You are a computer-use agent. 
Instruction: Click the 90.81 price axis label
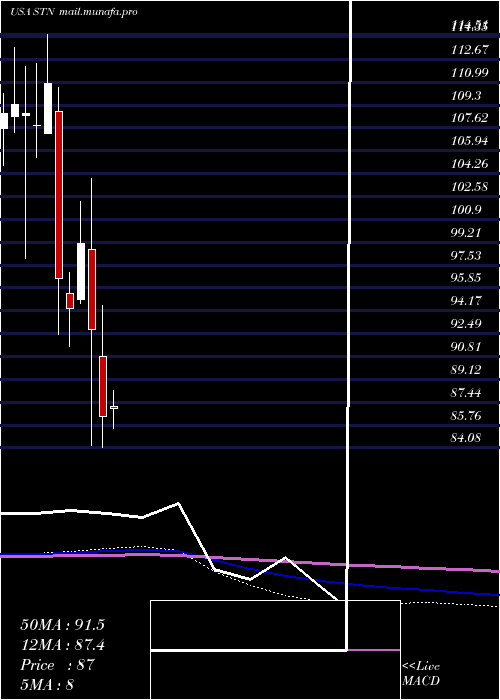tap(466, 347)
